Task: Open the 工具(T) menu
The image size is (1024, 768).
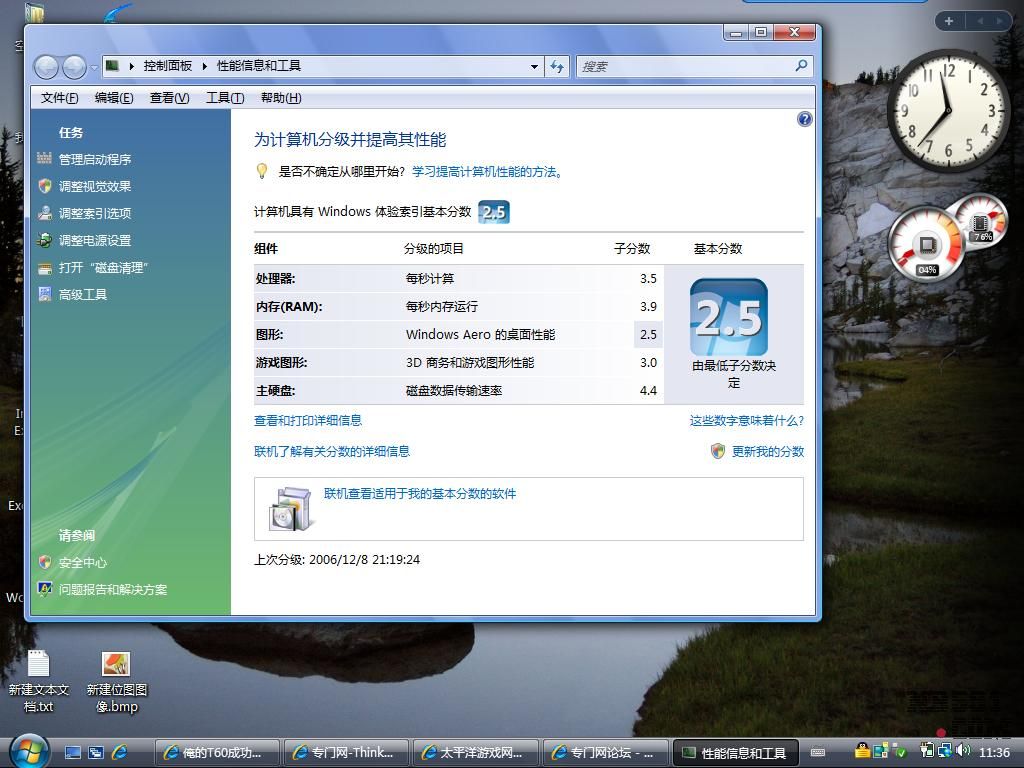Action: pyautogui.click(x=224, y=98)
